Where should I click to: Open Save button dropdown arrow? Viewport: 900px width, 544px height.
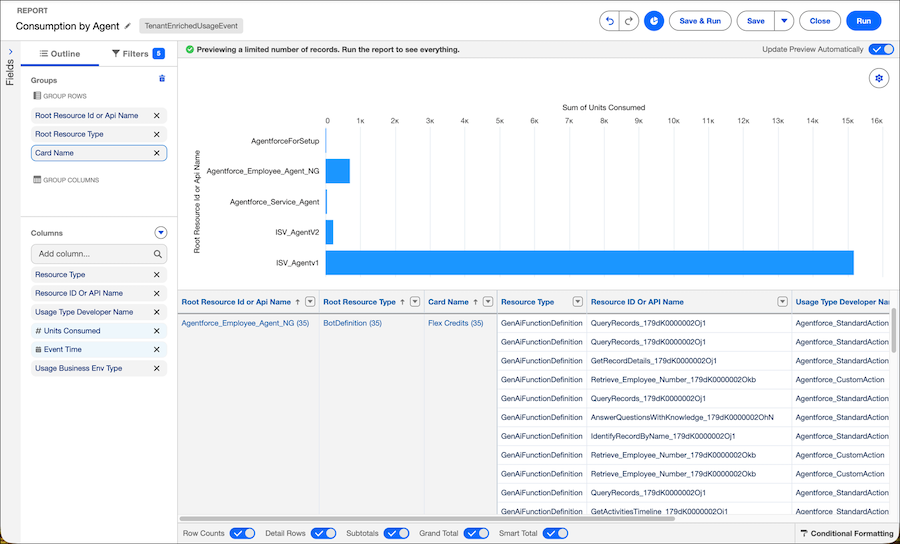click(x=784, y=21)
